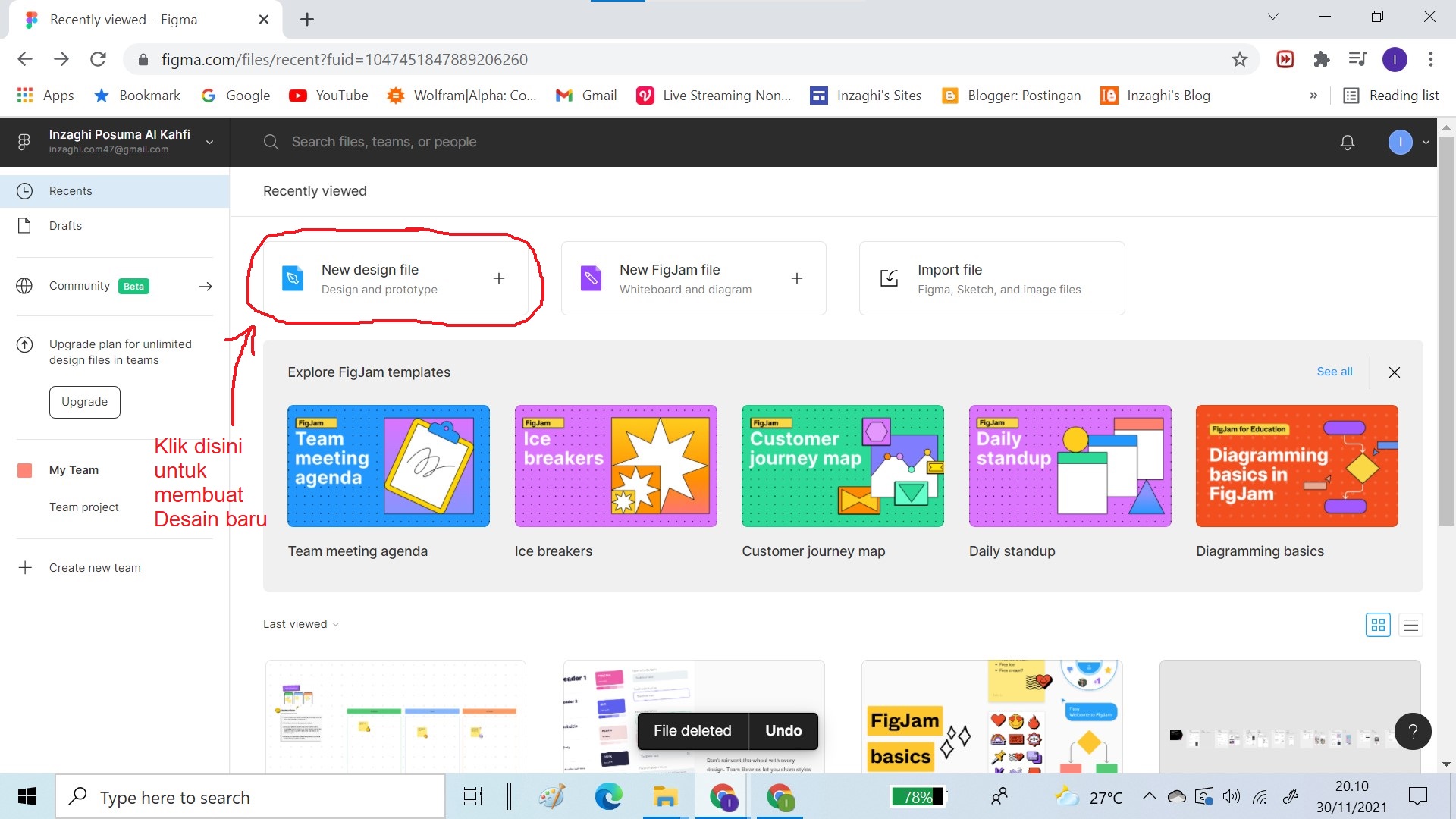Screen dimensions: 1456x819
Task: Switch to list view layout
Action: point(1410,624)
